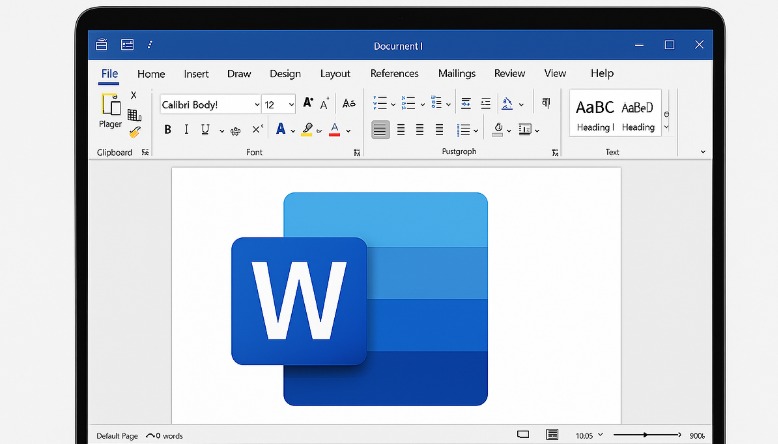778x444 pixels.
Task: Cut selection with the X icon
Action: 133,95
